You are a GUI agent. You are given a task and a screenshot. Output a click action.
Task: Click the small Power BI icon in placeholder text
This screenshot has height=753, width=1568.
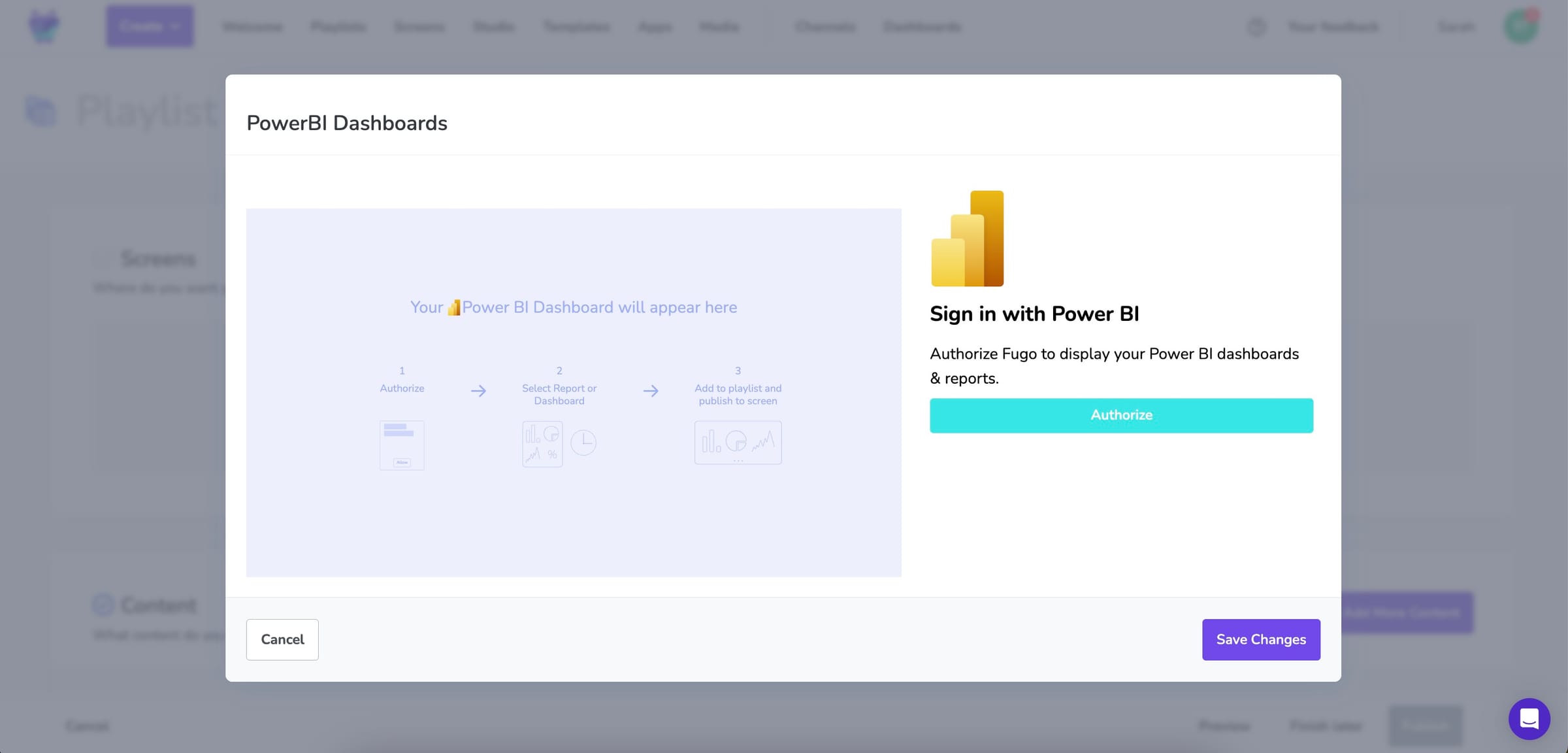(453, 307)
